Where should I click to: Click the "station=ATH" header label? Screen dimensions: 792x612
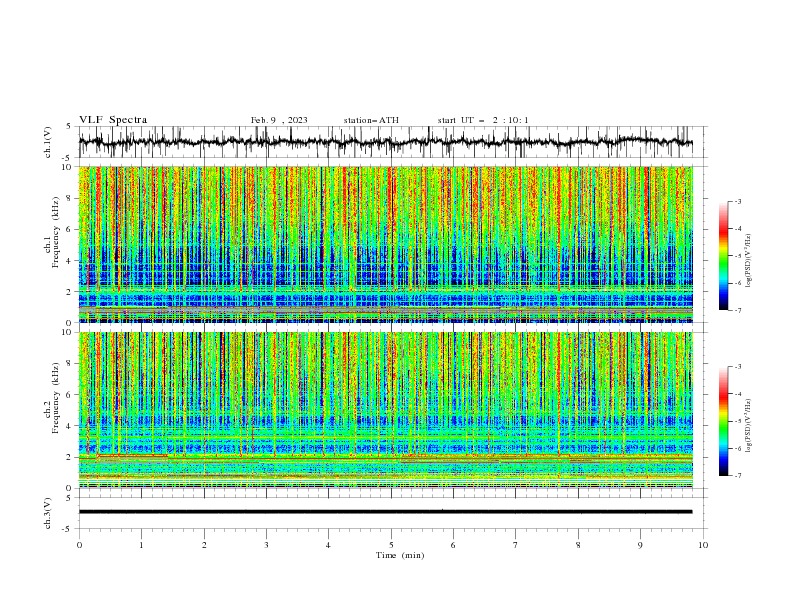pos(371,120)
